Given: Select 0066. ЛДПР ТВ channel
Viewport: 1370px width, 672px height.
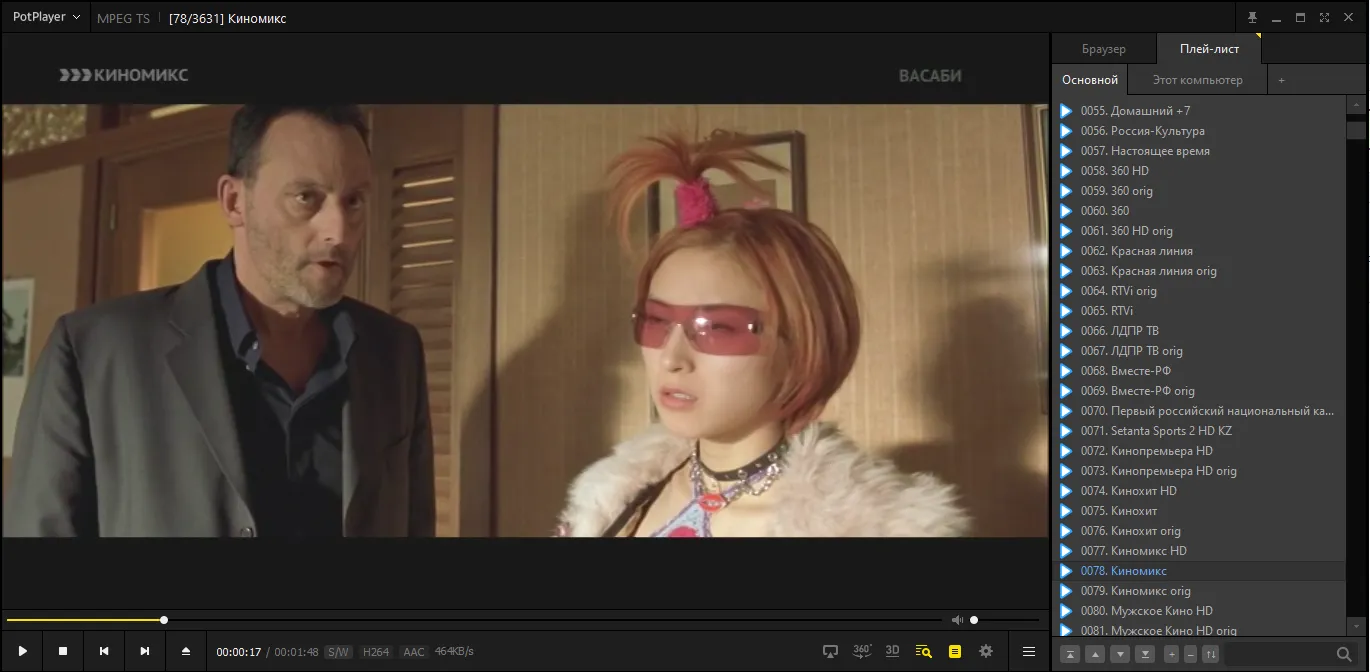Looking at the screenshot, I should (1198, 331).
